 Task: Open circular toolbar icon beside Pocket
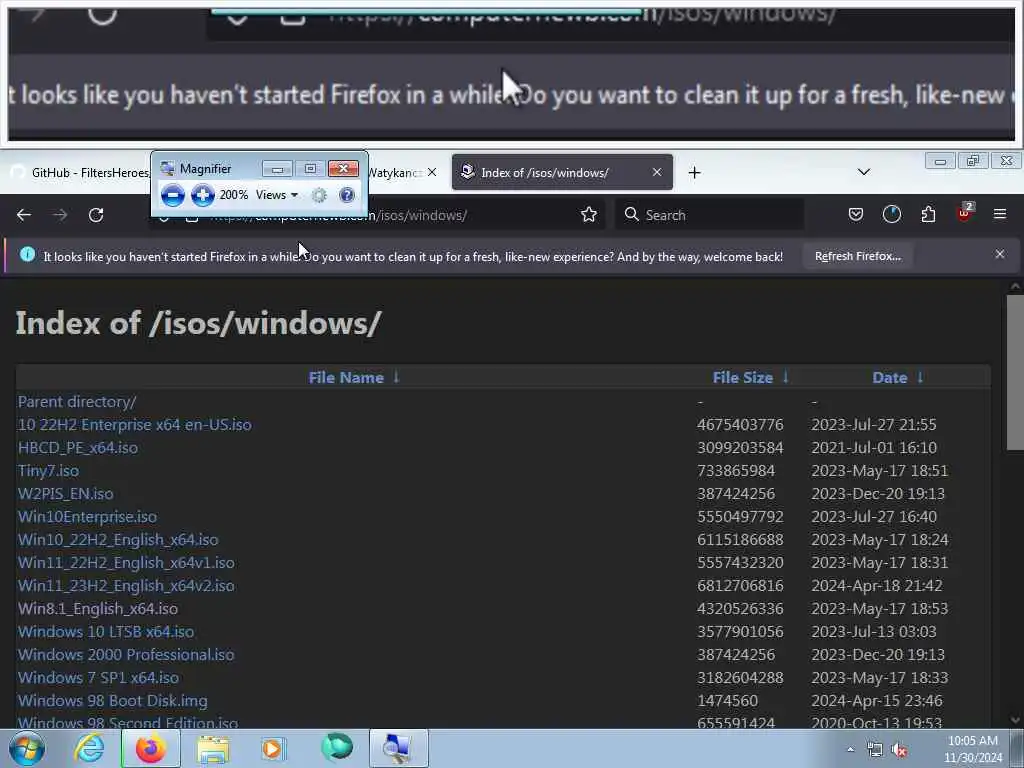point(891,214)
